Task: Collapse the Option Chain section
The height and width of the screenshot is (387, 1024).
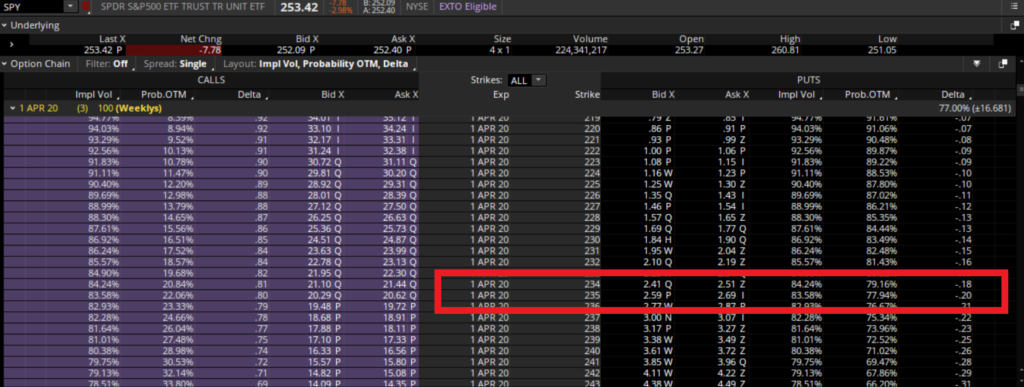Action: point(5,64)
